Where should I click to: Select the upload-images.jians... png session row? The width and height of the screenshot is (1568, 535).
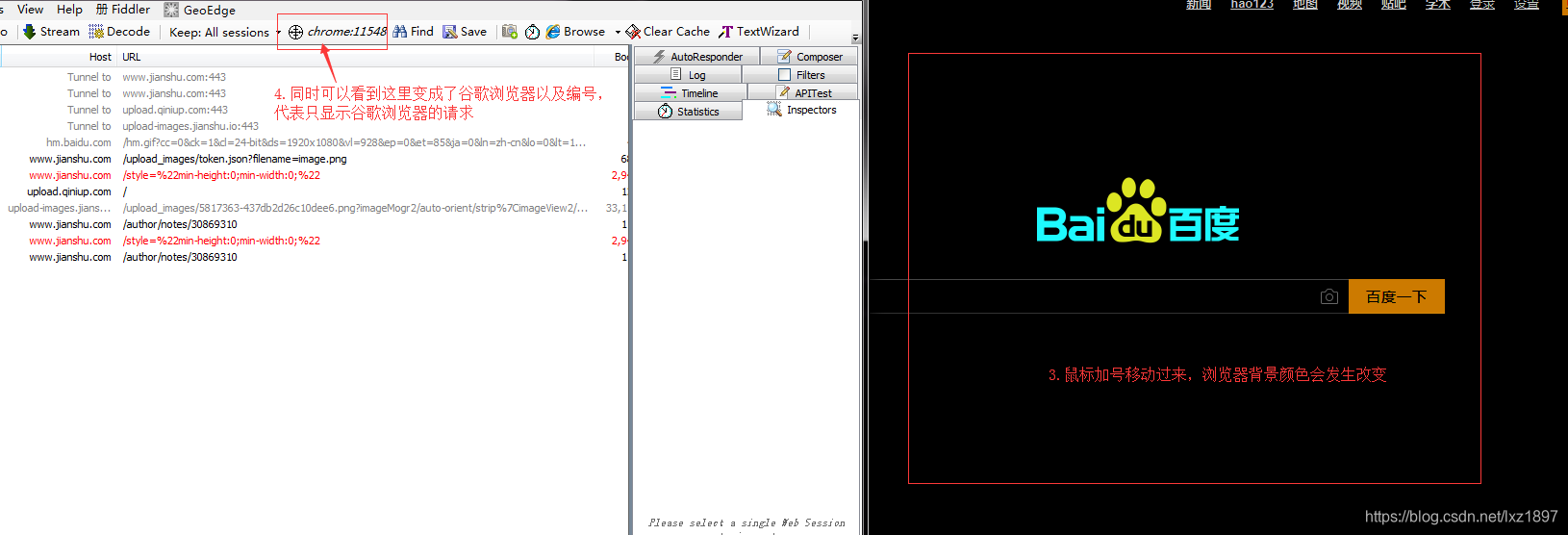pos(313,208)
